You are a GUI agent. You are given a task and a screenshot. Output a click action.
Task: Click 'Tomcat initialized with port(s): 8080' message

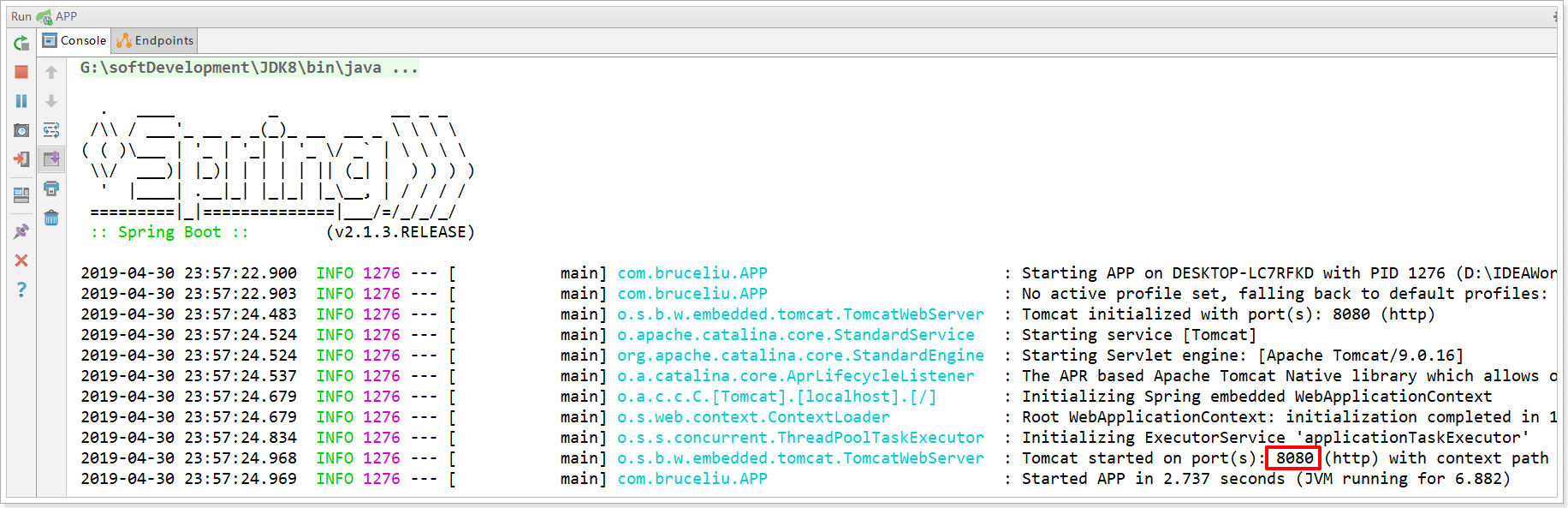point(1228,314)
